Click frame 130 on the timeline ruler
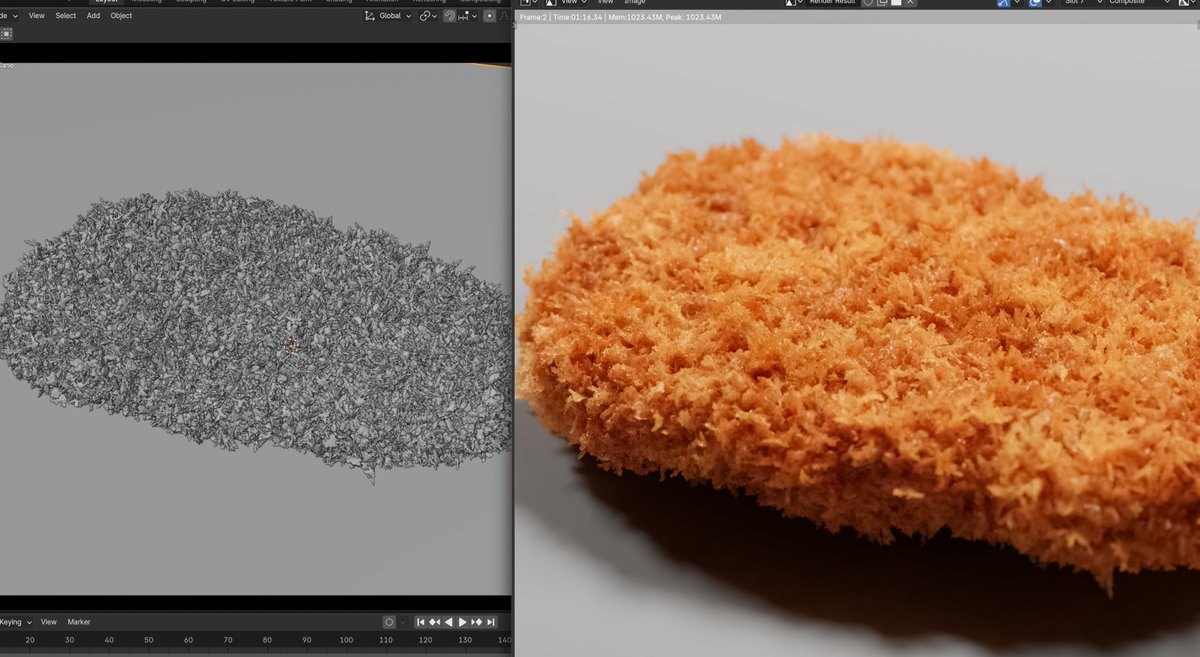The height and width of the screenshot is (657, 1200). (465, 640)
